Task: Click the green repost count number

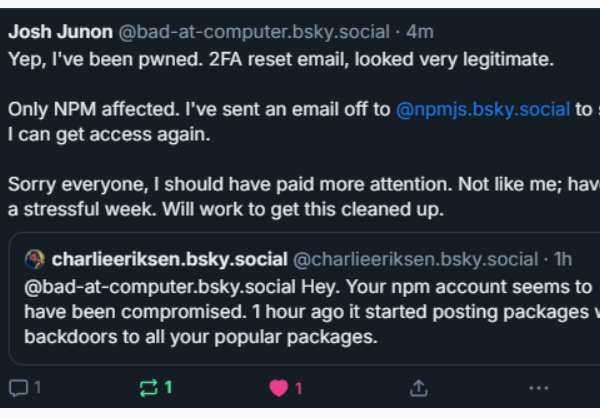Action: [x=169, y=387]
